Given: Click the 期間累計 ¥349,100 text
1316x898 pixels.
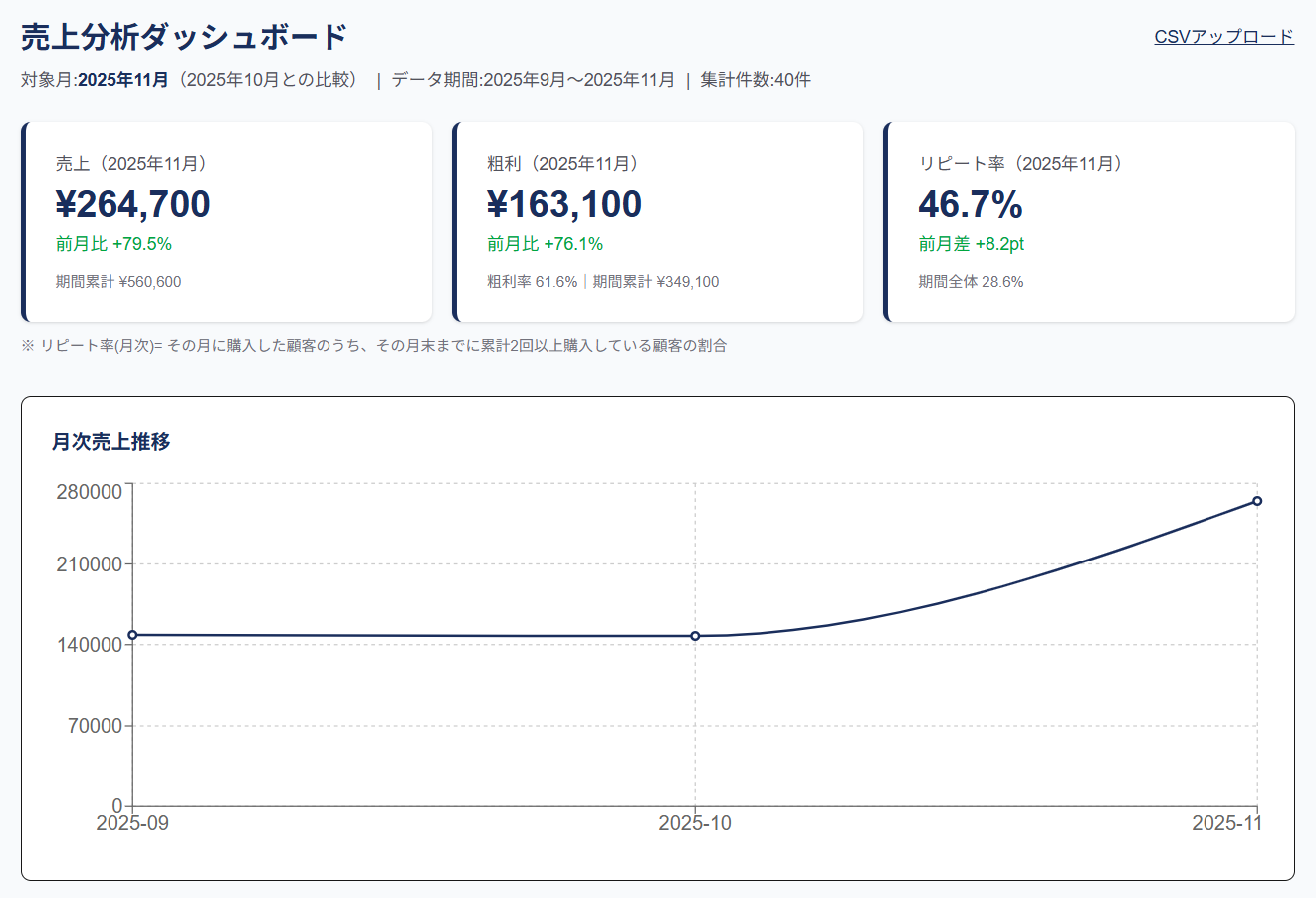Looking at the screenshot, I should coord(656,282).
